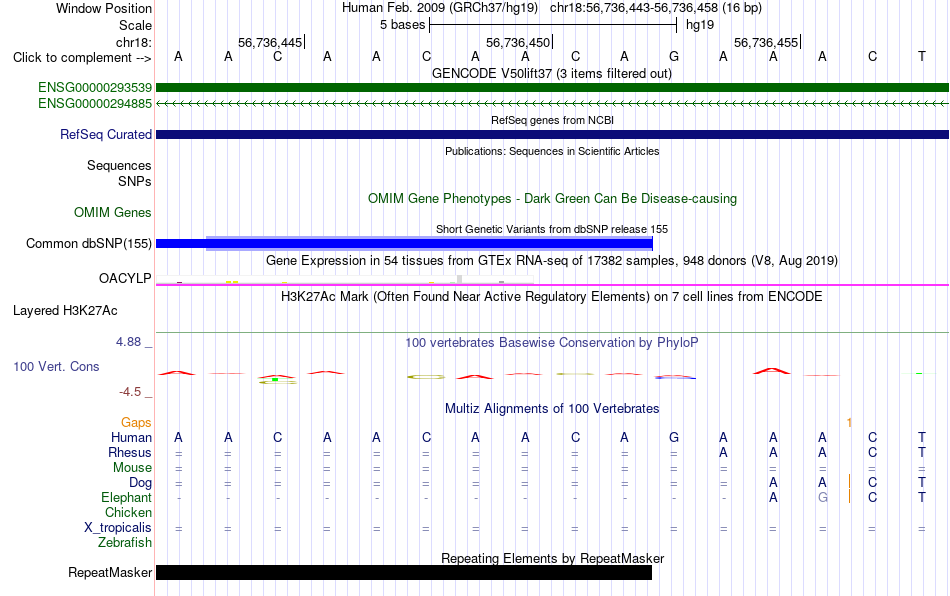Viewport: 950px width, 596px height.
Task: Click the ENSG00000293539 gene label
Action: coord(95,88)
